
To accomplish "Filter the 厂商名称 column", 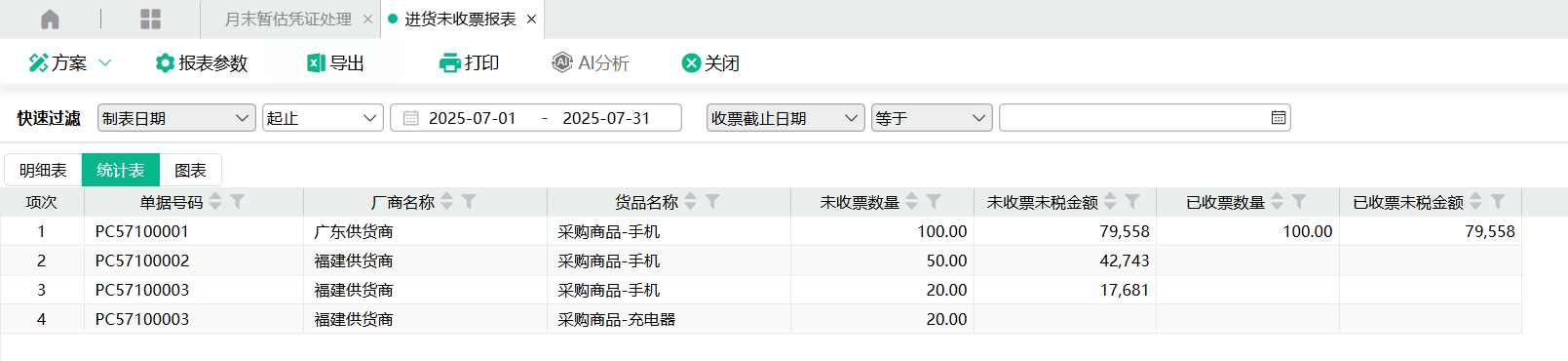I will tap(469, 201).
